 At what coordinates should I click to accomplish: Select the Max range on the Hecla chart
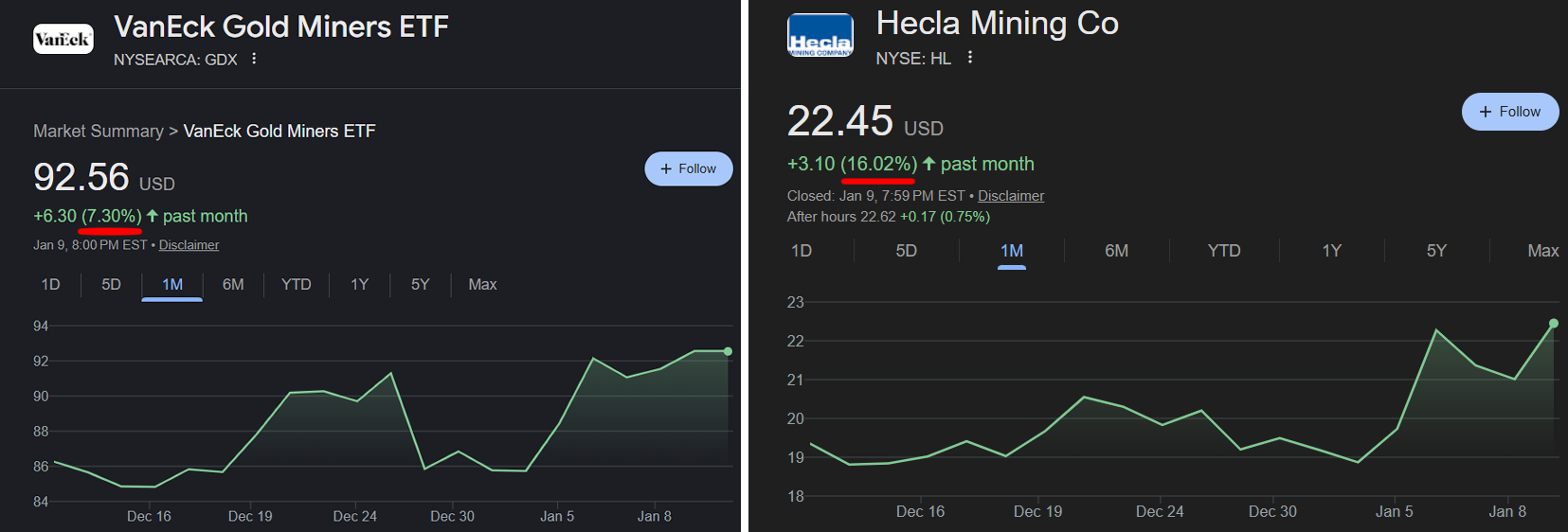click(1543, 251)
